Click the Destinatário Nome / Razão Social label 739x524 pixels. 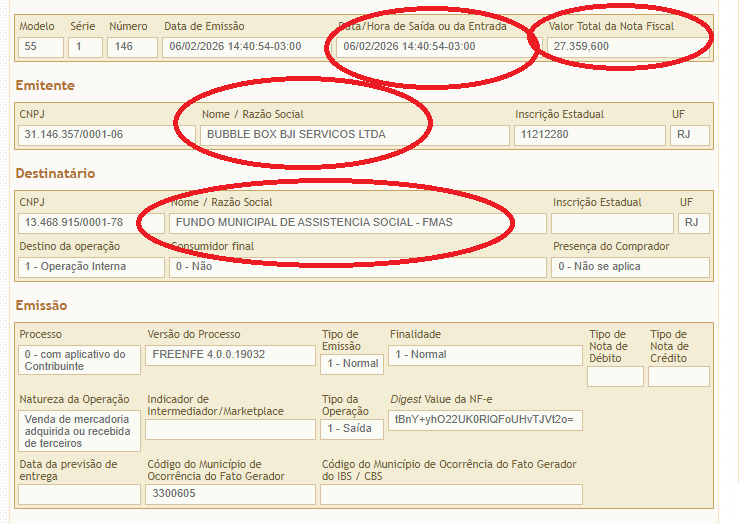[222, 203]
